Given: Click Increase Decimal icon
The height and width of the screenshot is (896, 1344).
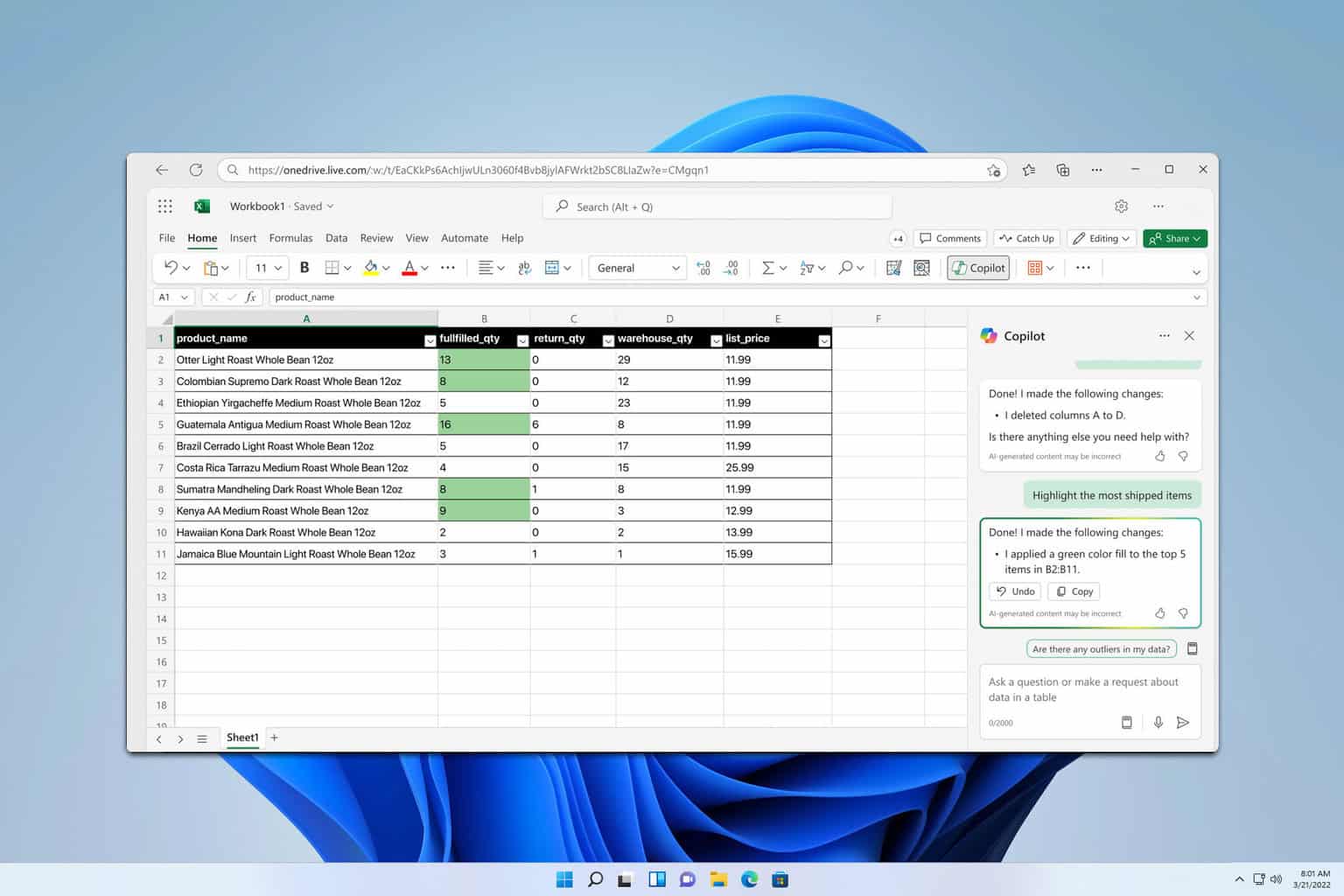Looking at the screenshot, I should click(x=703, y=268).
